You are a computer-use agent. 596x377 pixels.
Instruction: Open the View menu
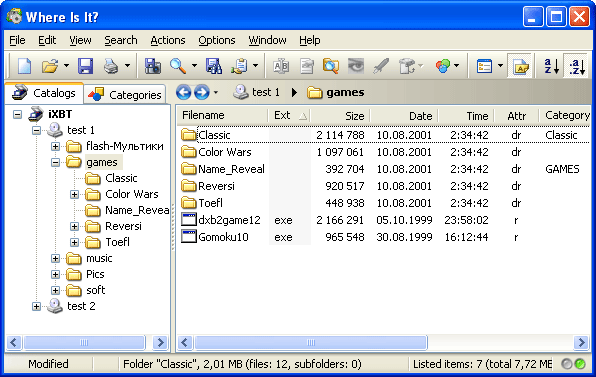(80, 40)
